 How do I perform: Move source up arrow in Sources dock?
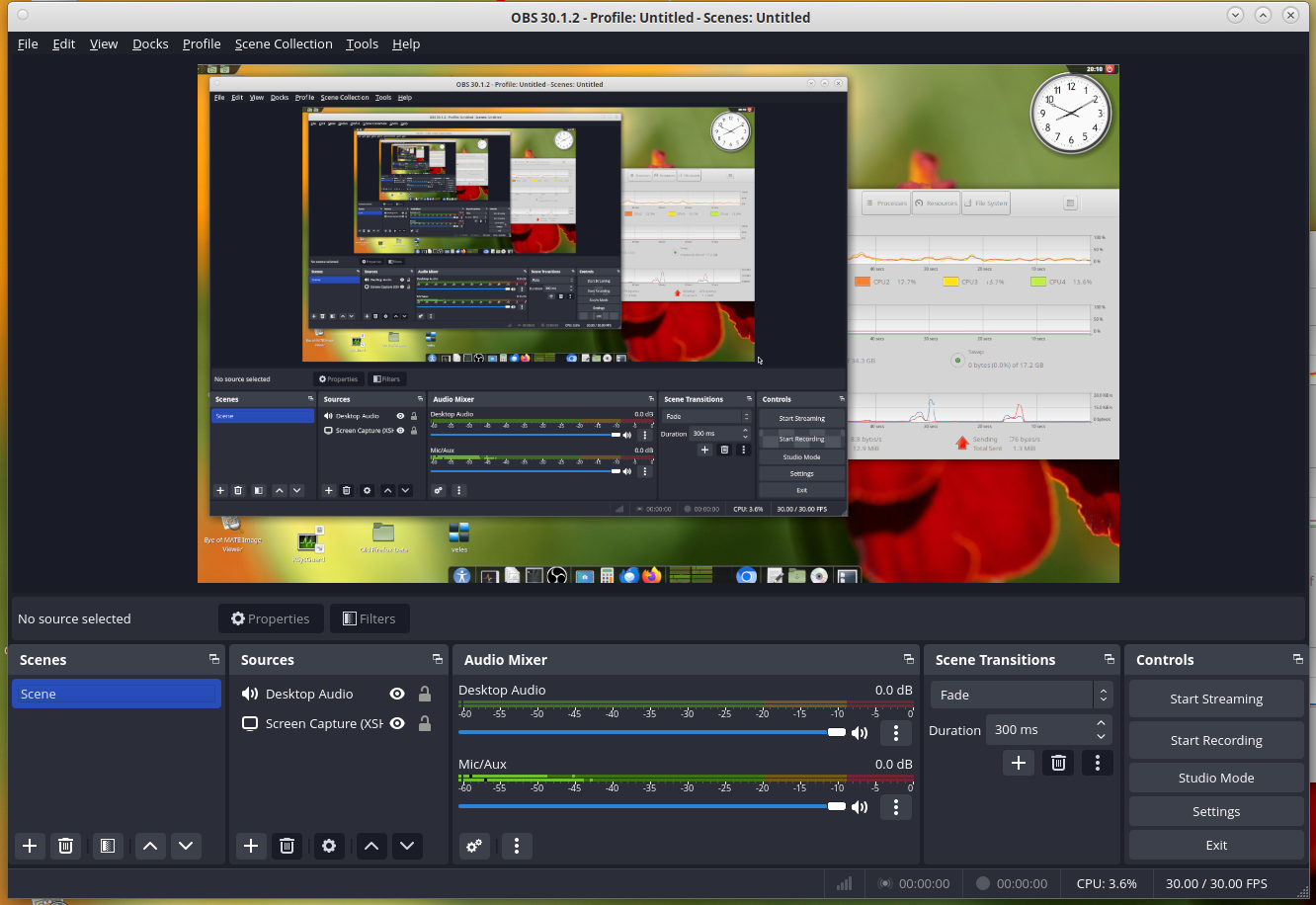[371, 846]
